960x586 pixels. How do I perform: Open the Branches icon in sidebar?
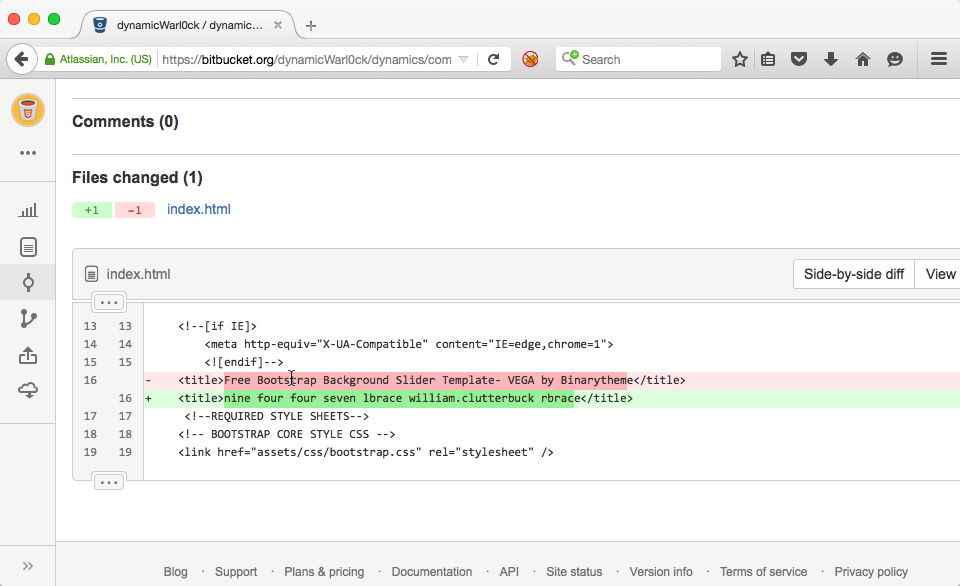pyautogui.click(x=28, y=319)
